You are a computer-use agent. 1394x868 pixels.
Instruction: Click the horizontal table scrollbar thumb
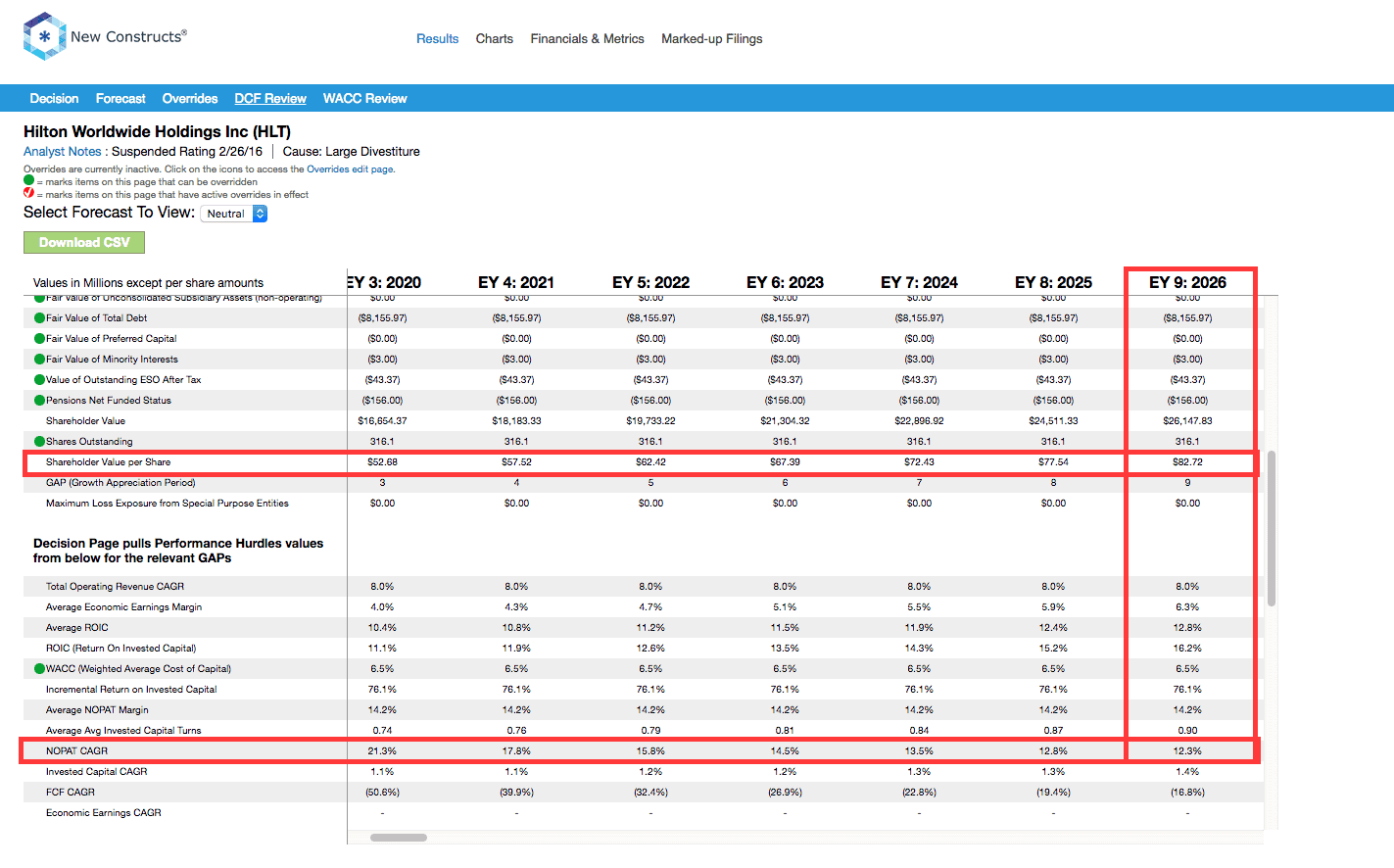pos(399,838)
